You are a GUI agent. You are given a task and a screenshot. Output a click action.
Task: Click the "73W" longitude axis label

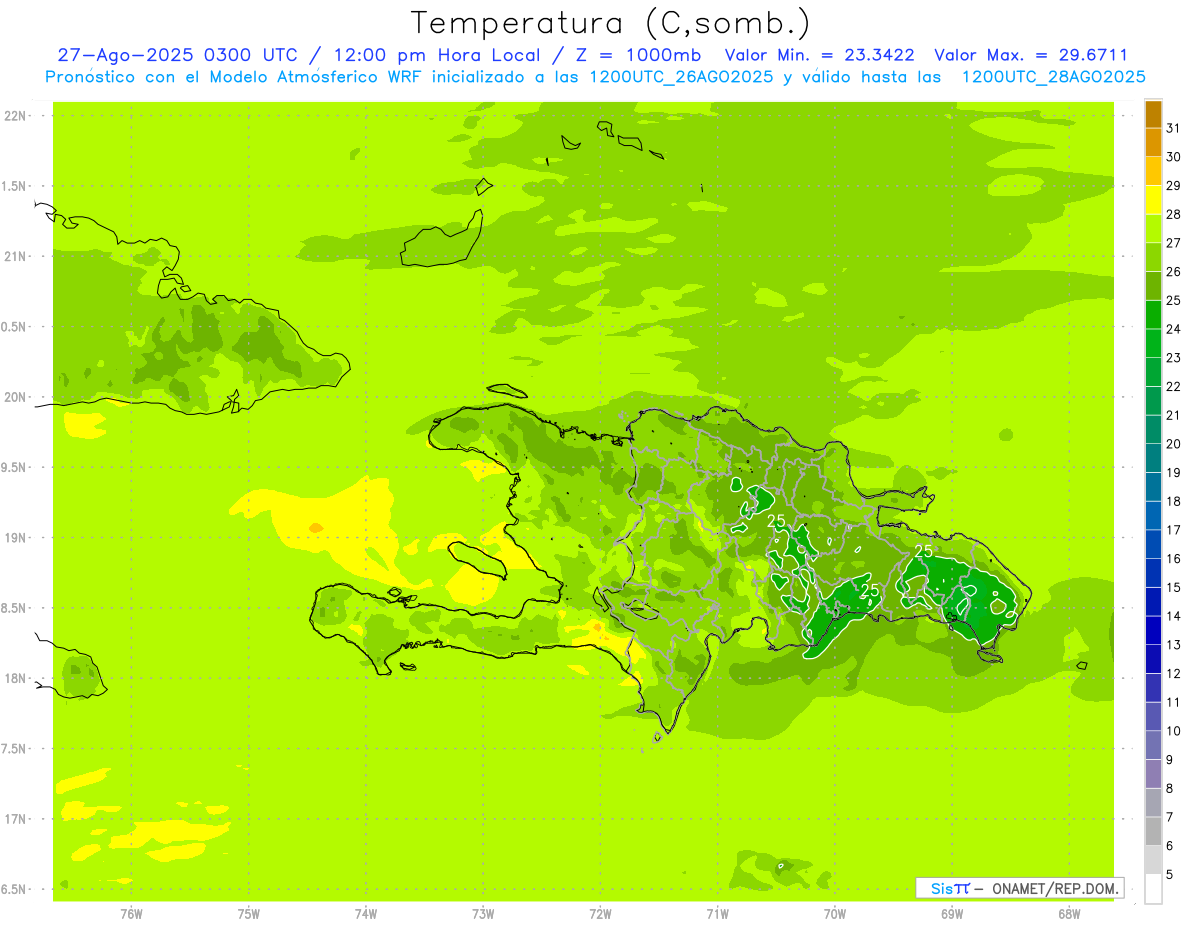tap(483, 913)
